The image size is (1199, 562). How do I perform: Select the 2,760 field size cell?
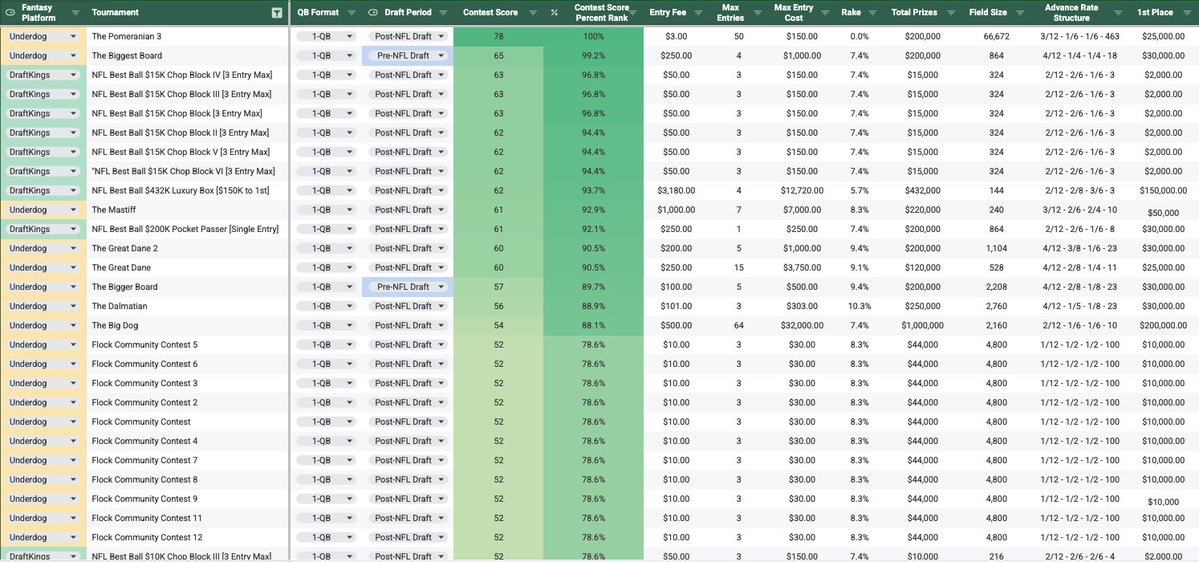[x=996, y=306]
